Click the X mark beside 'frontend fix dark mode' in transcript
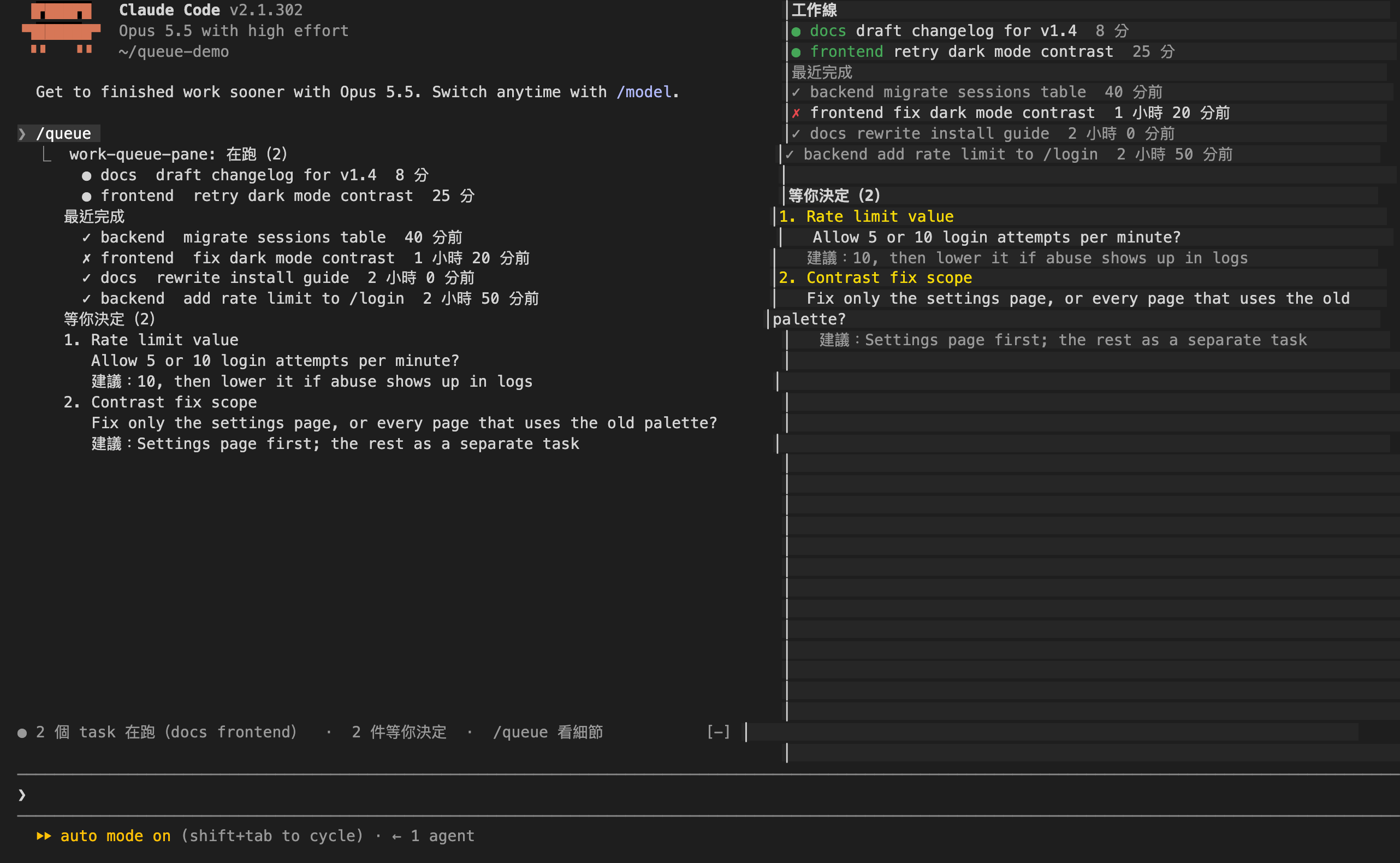 [87, 258]
